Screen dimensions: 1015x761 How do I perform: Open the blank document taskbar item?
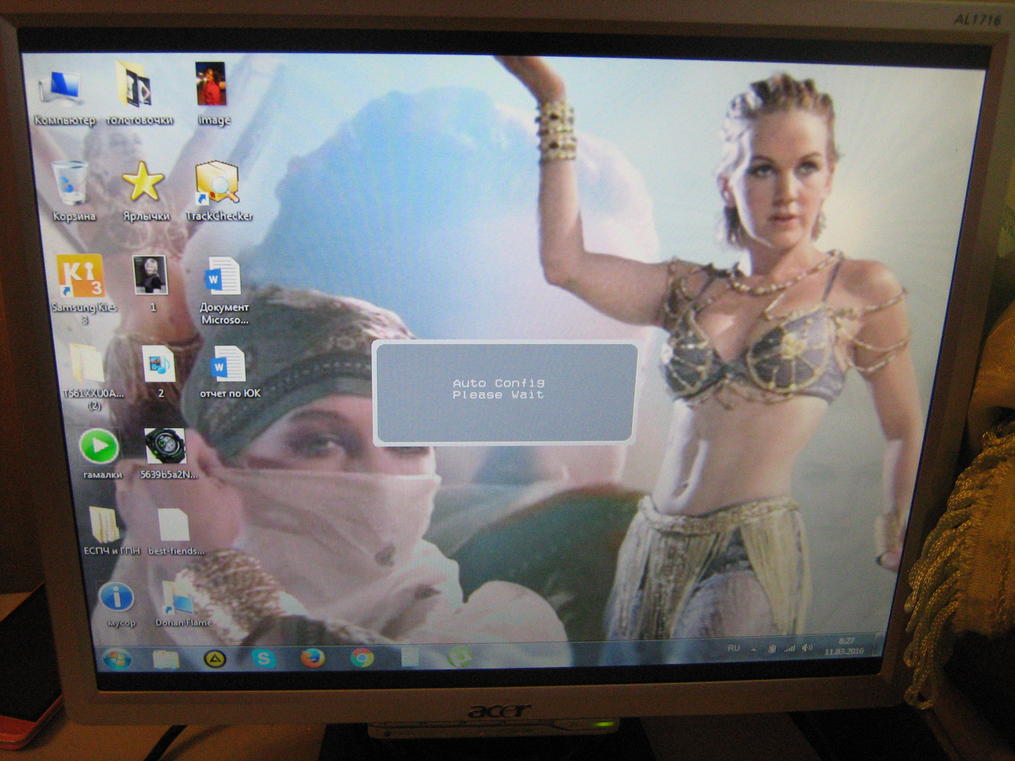410,657
